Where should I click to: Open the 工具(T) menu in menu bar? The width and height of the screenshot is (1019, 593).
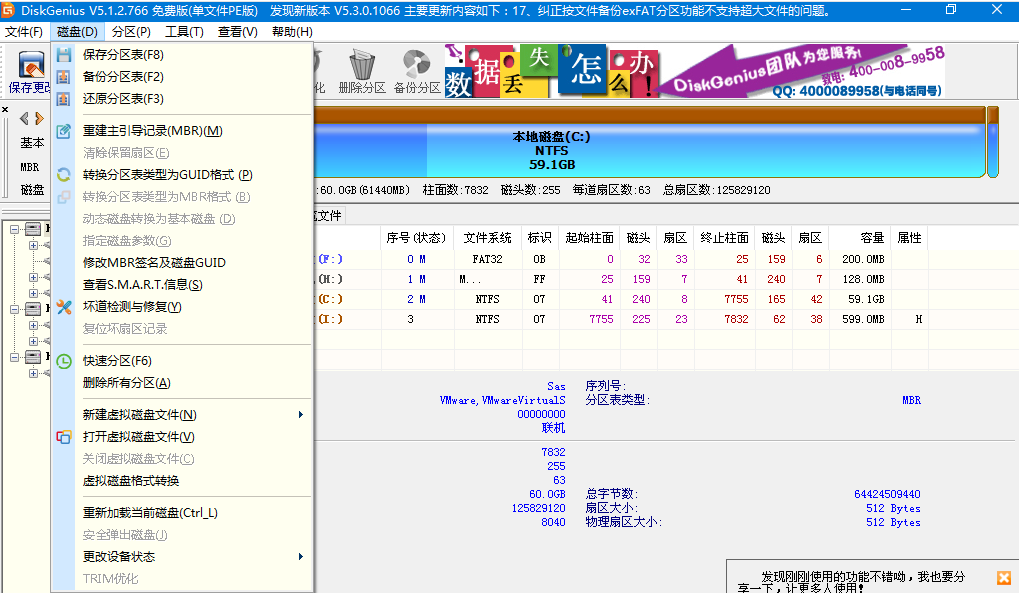pos(184,32)
